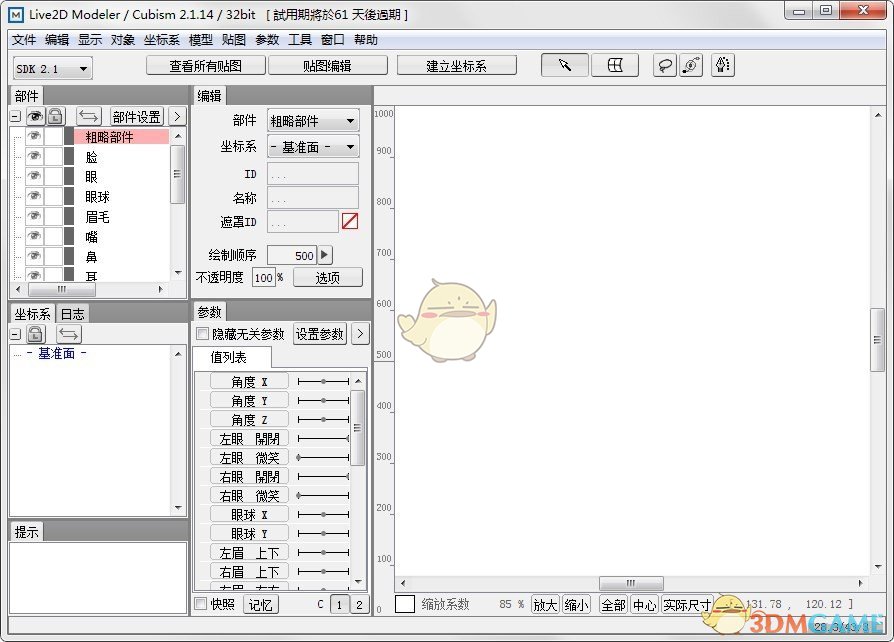Screen dimensions: 894x642
Task: Activate the lasso selection tool
Action: point(665,65)
